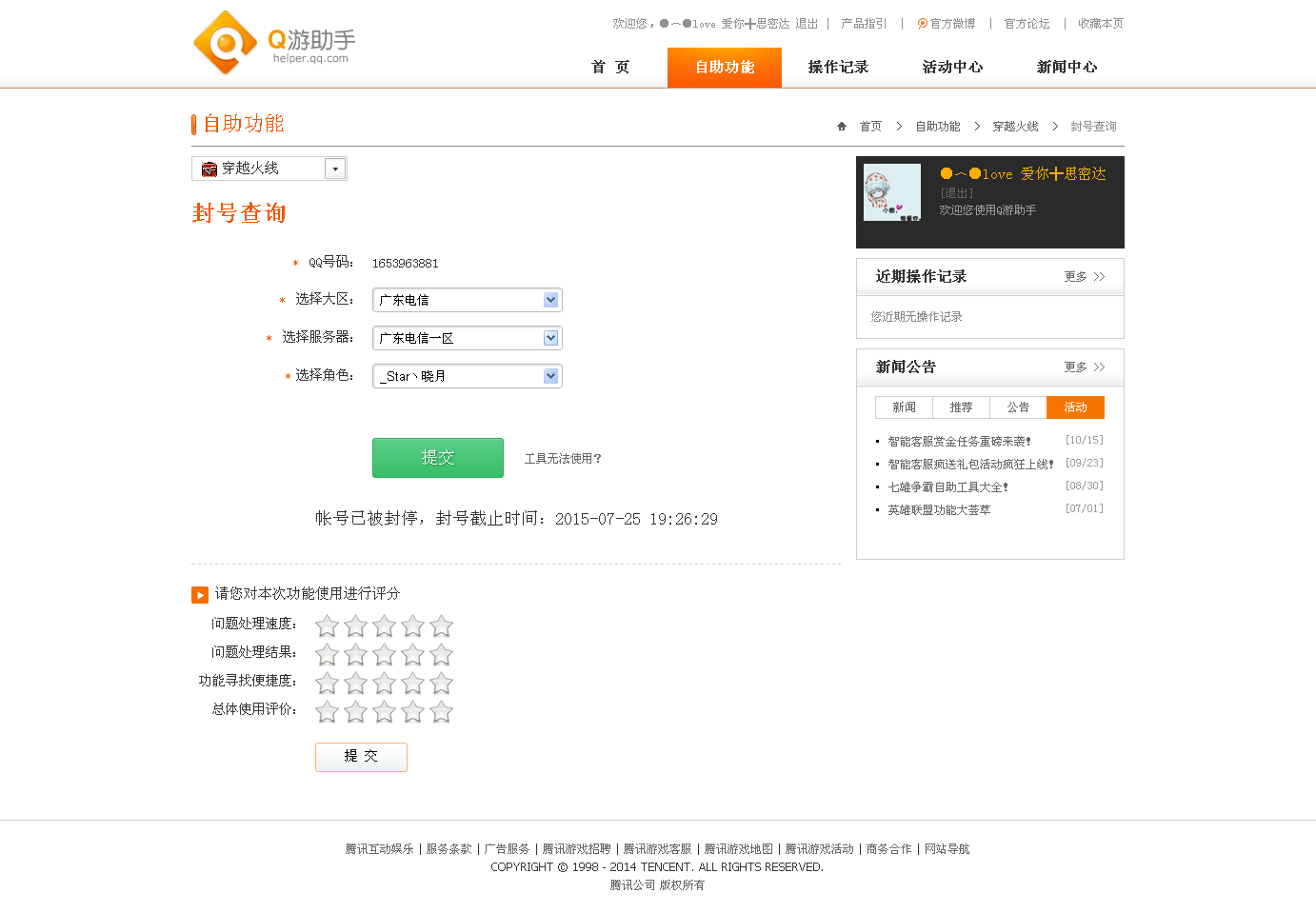Rate 问题处理结果 two stars

(x=355, y=654)
